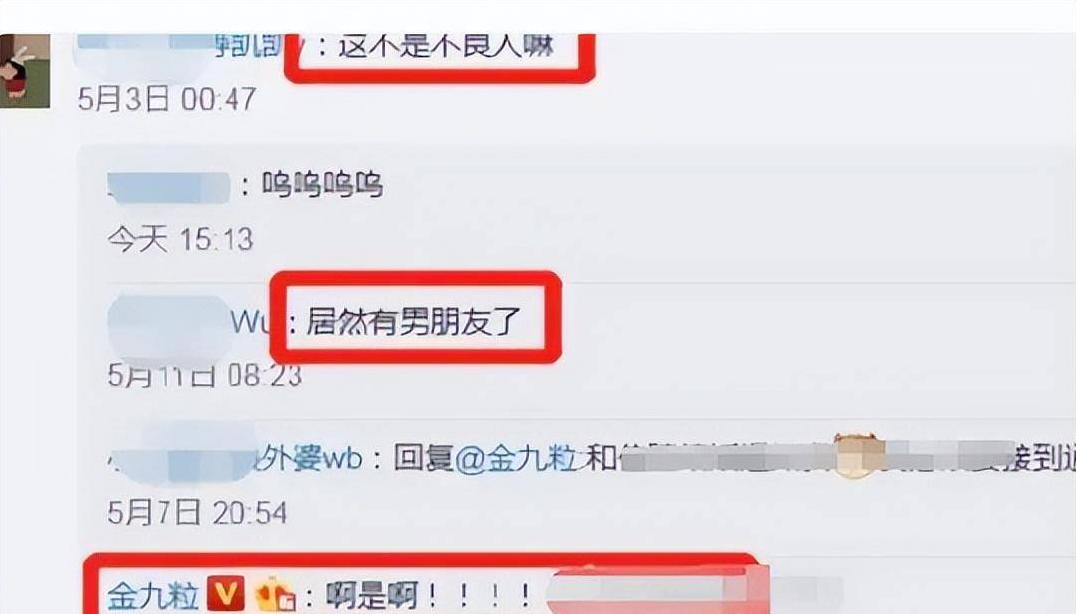
Task: Open the 金九粒 user profile name
Action: click(153, 595)
